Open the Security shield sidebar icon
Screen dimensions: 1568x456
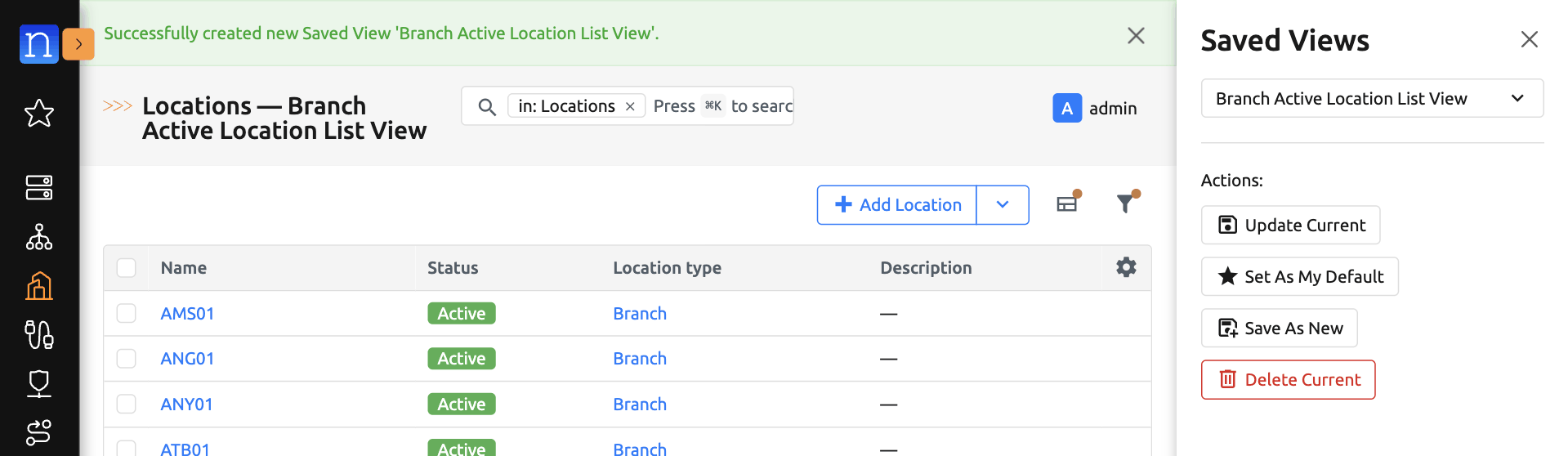tap(38, 383)
